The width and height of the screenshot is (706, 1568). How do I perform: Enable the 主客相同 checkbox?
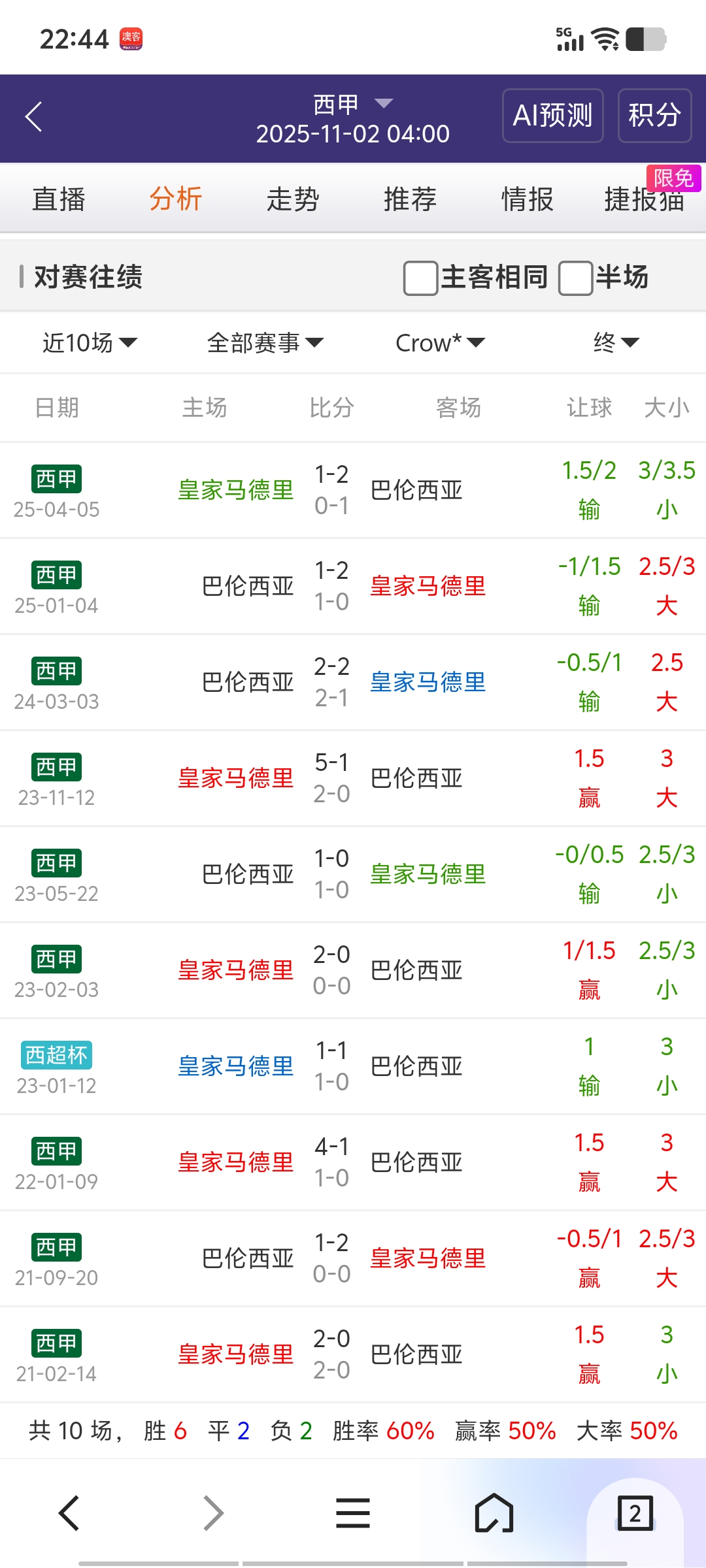(421, 278)
